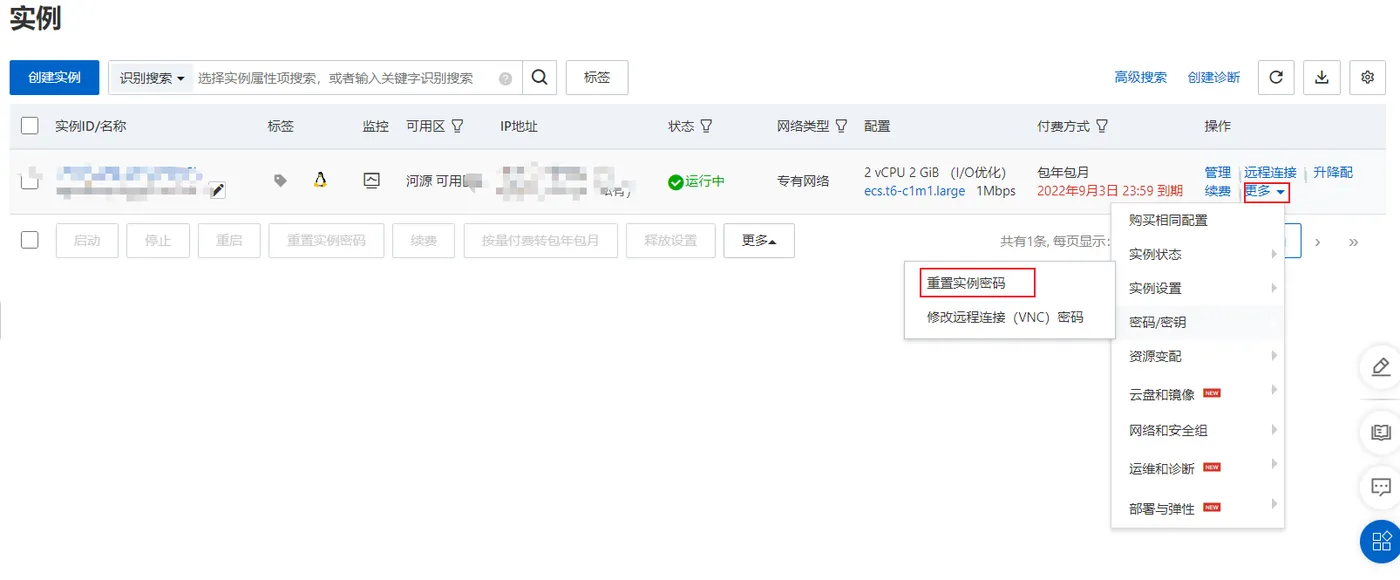Image resolution: width=1400 pixels, height=580 pixels.
Task: Open 创建诊断 link
Action: (x=1214, y=77)
